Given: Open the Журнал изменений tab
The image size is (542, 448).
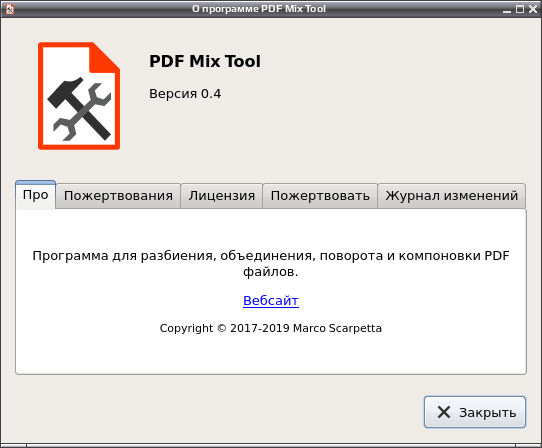Looking at the screenshot, I should tap(452, 196).
